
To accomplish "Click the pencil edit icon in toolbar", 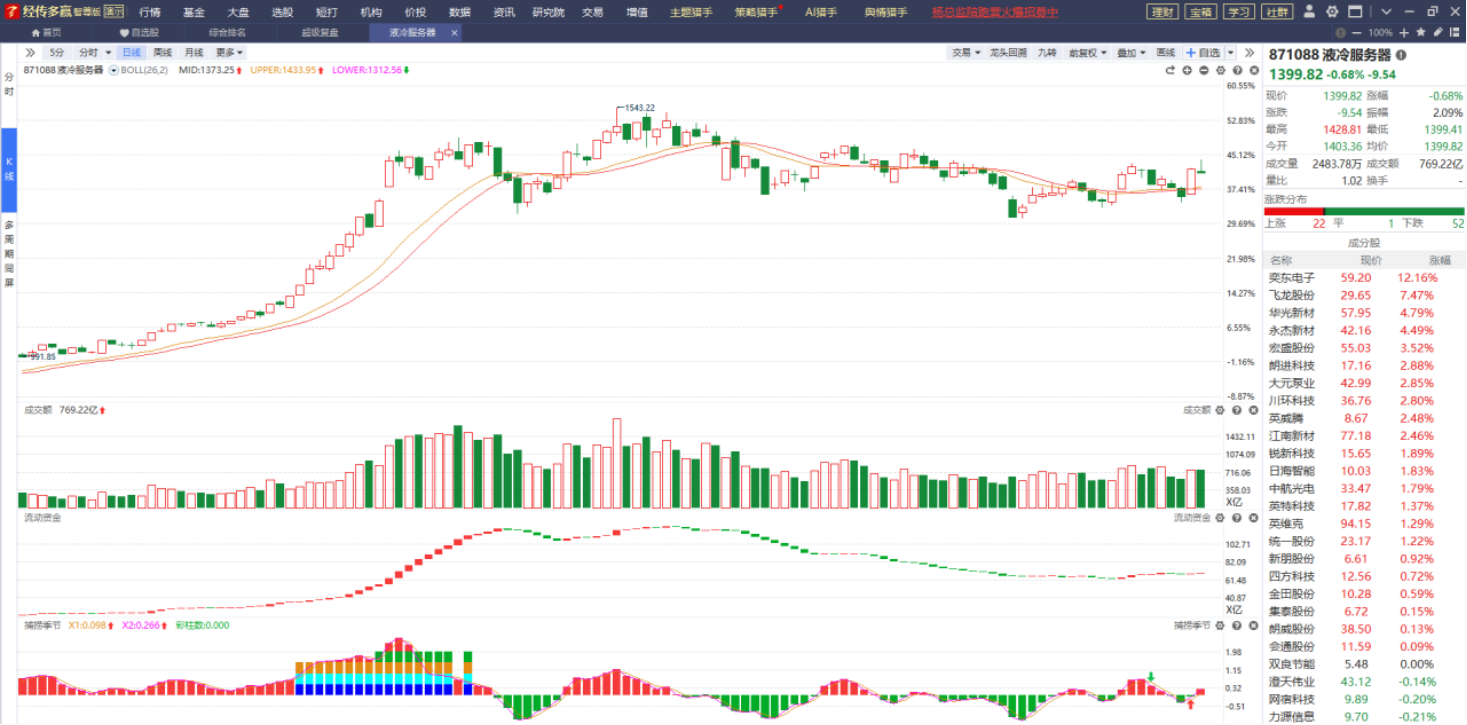I will pos(1437,32).
